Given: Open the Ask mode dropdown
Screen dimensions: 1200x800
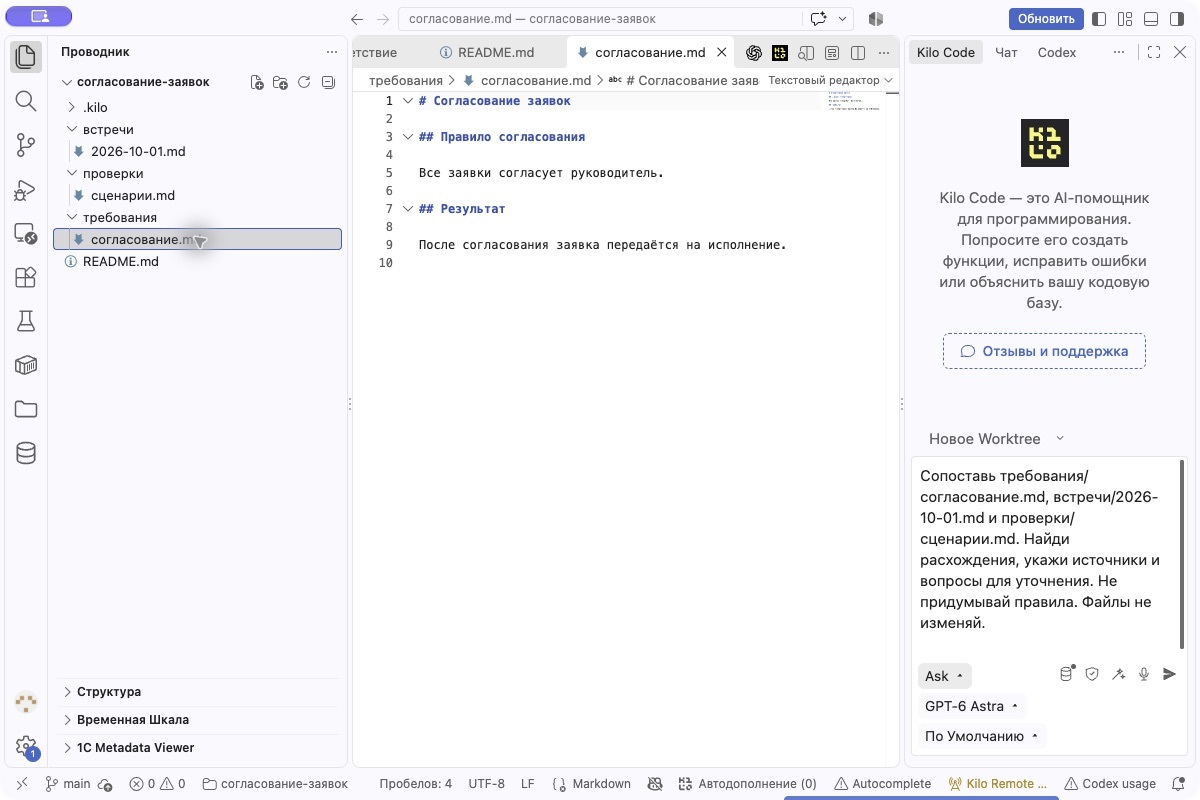Looking at the screenshot, I should point(944,676).
